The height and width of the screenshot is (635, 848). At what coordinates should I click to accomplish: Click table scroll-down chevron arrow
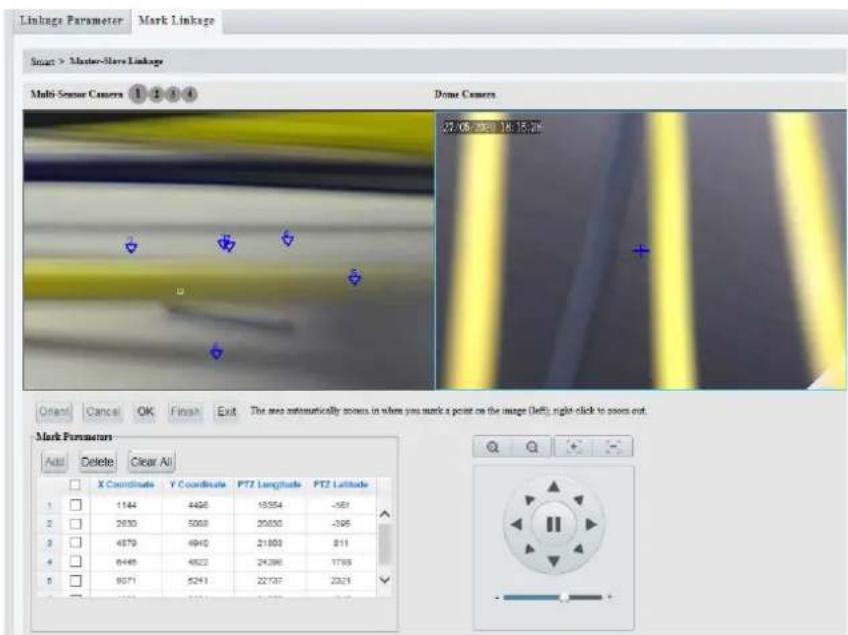[385, 580]
